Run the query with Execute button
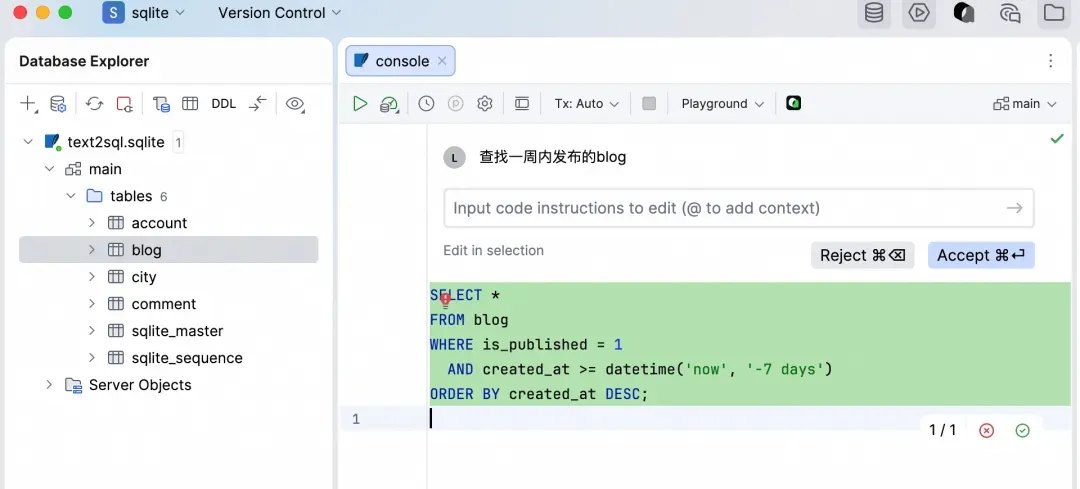 360,104
